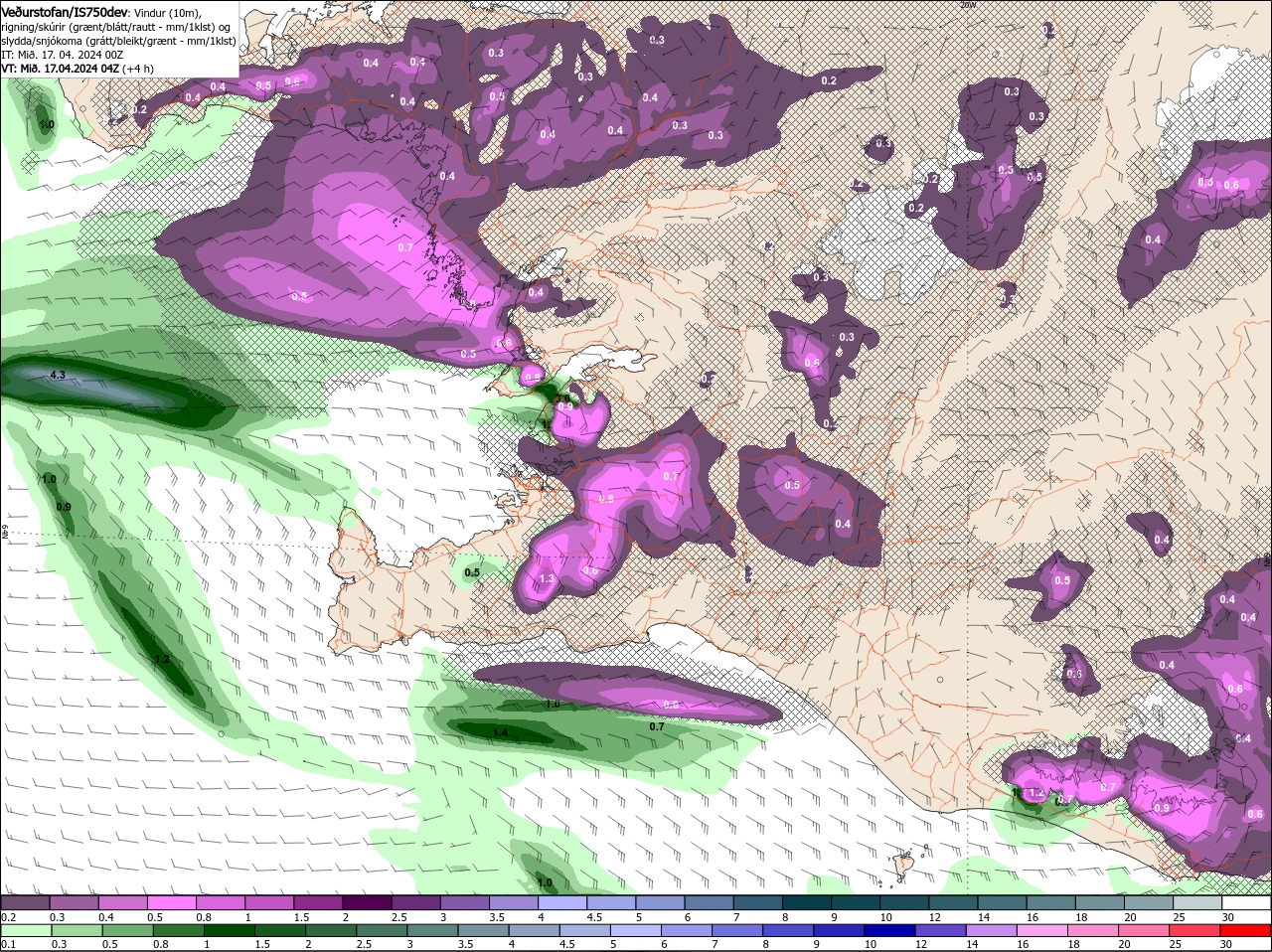1272x952 pixels.
Task: Select the darkest purple snow swatch between 2 and 2.5
Action: [x=367, y=903]
